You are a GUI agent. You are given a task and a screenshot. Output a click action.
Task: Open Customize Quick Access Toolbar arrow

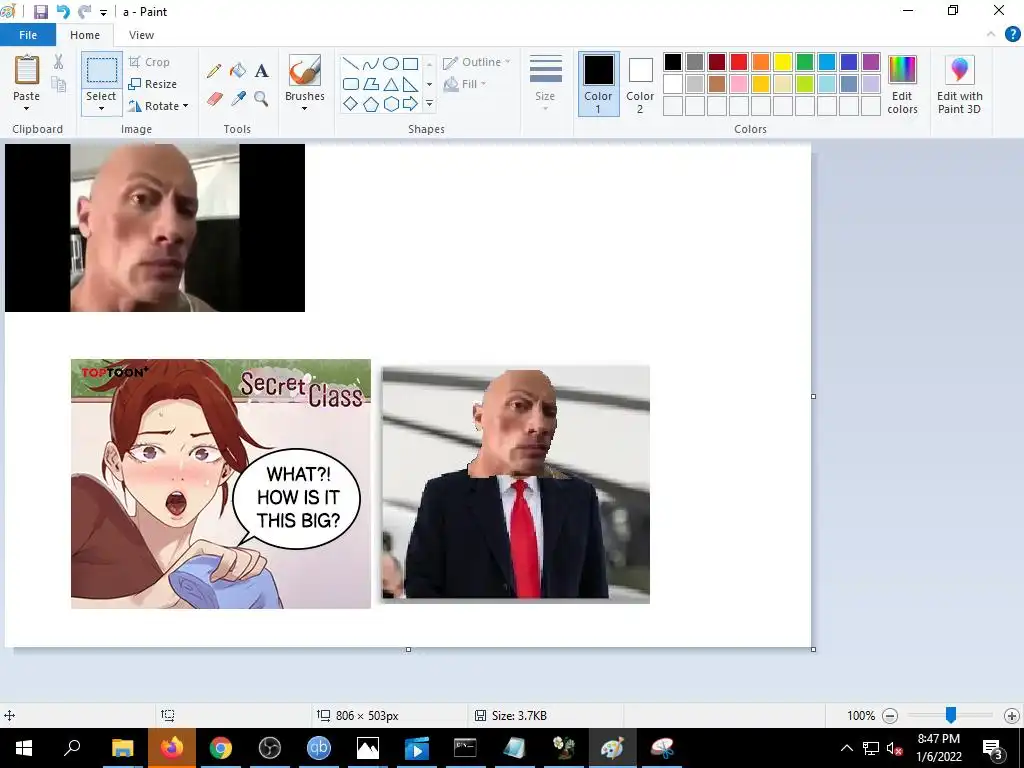[x=103, y=12]
